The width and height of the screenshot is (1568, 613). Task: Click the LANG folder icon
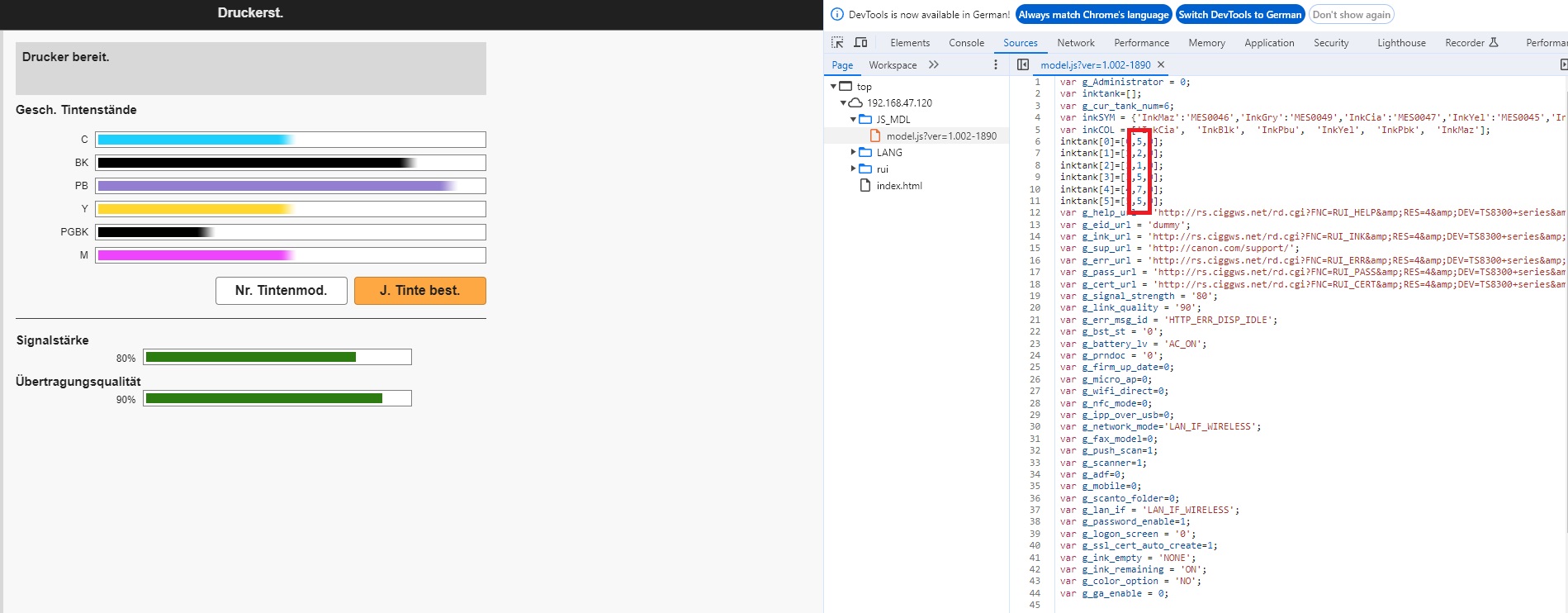point(865,152)
